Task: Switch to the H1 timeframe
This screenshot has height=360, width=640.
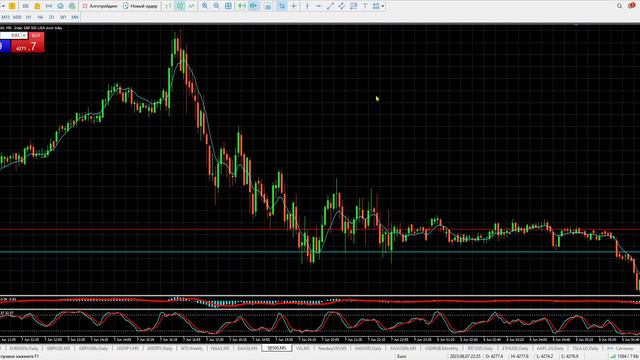Action: click(x=29, y=17)
